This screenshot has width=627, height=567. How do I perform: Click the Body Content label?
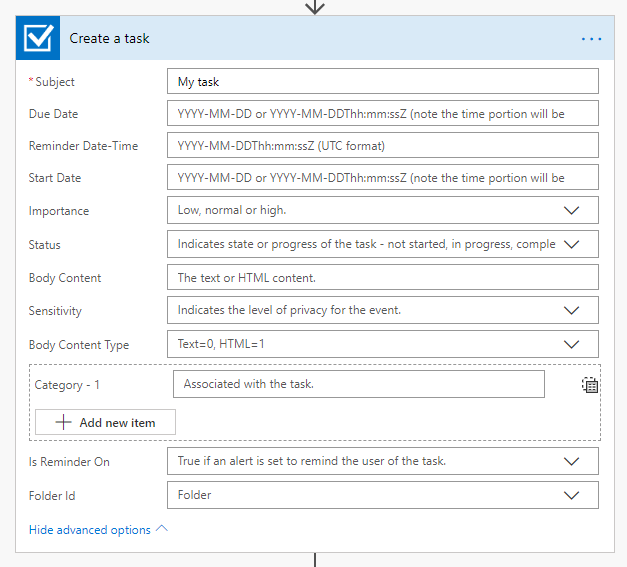(x=65, y=278)
